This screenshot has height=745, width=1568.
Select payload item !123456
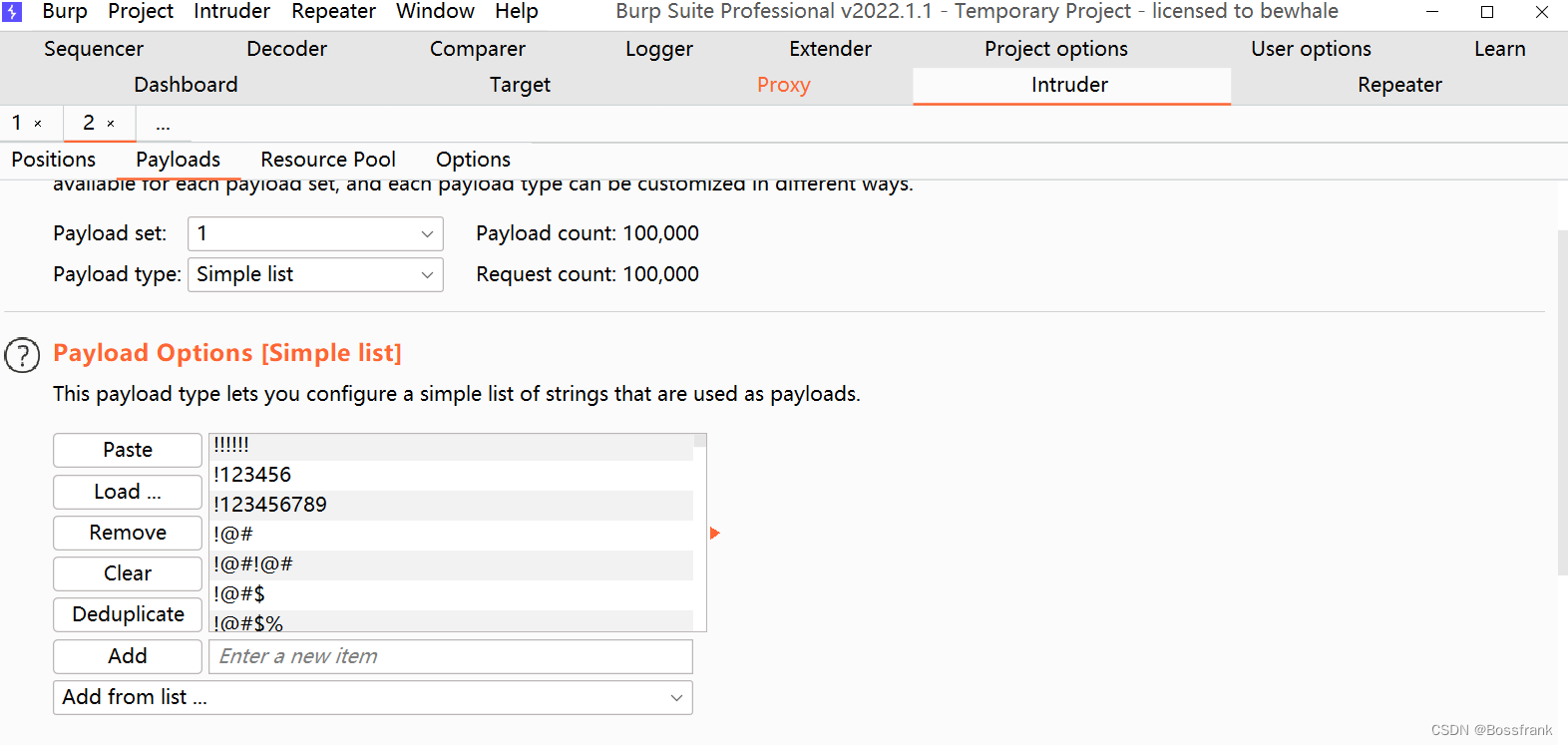[451, 475]
